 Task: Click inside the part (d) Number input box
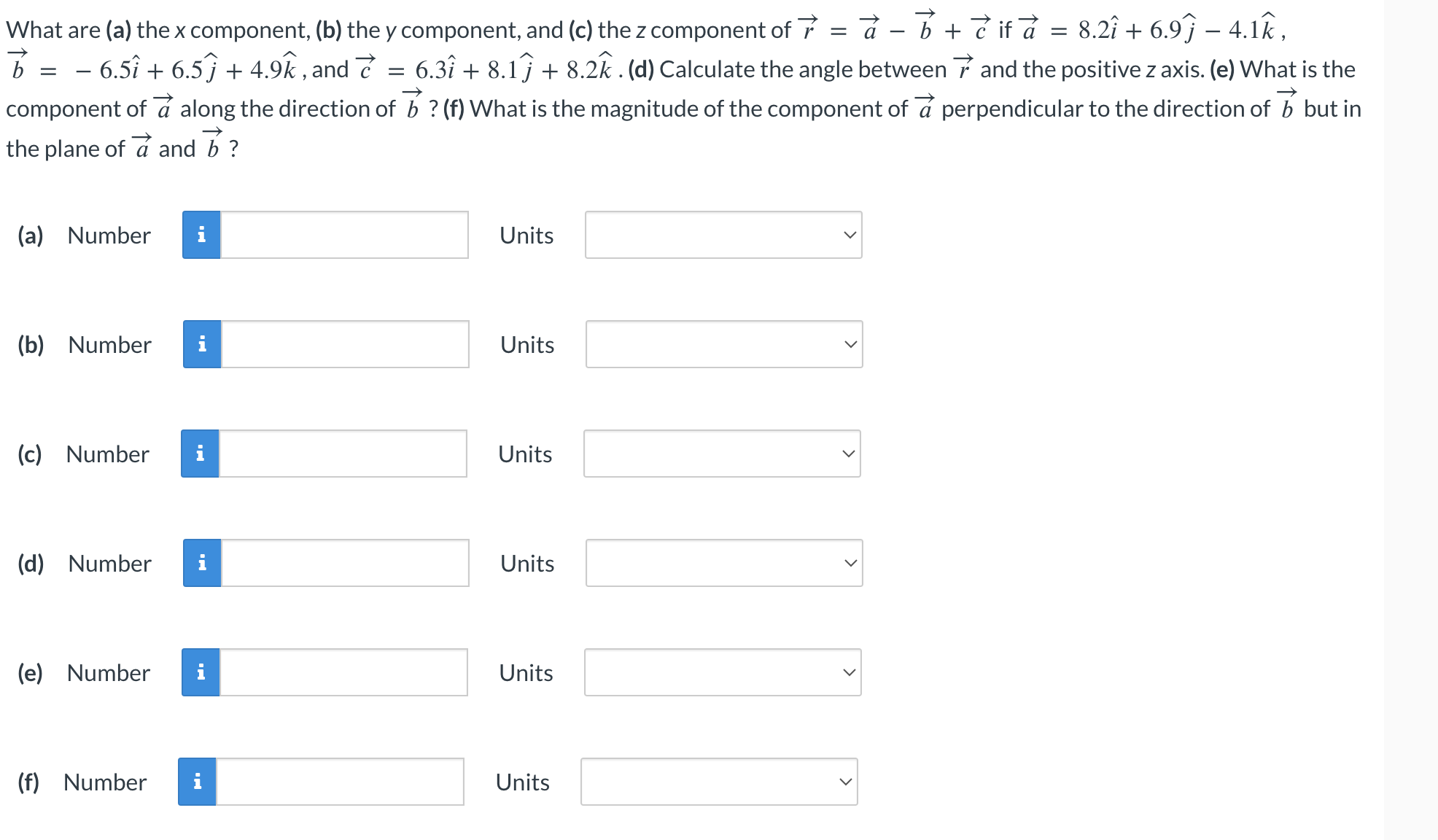pyautogui.click(x=343, y=562)
